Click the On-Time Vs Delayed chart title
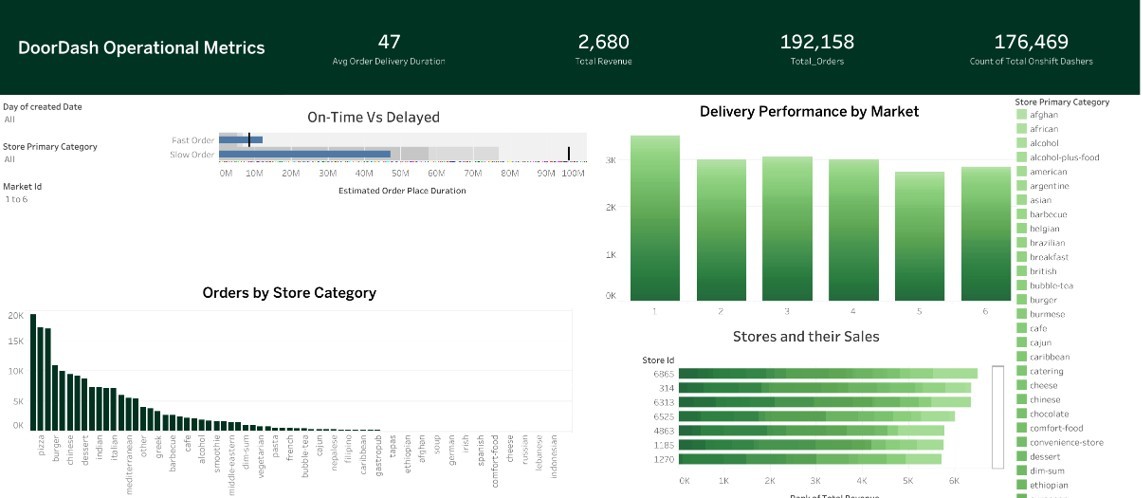 pyautogui.click(x=373, y=117)
